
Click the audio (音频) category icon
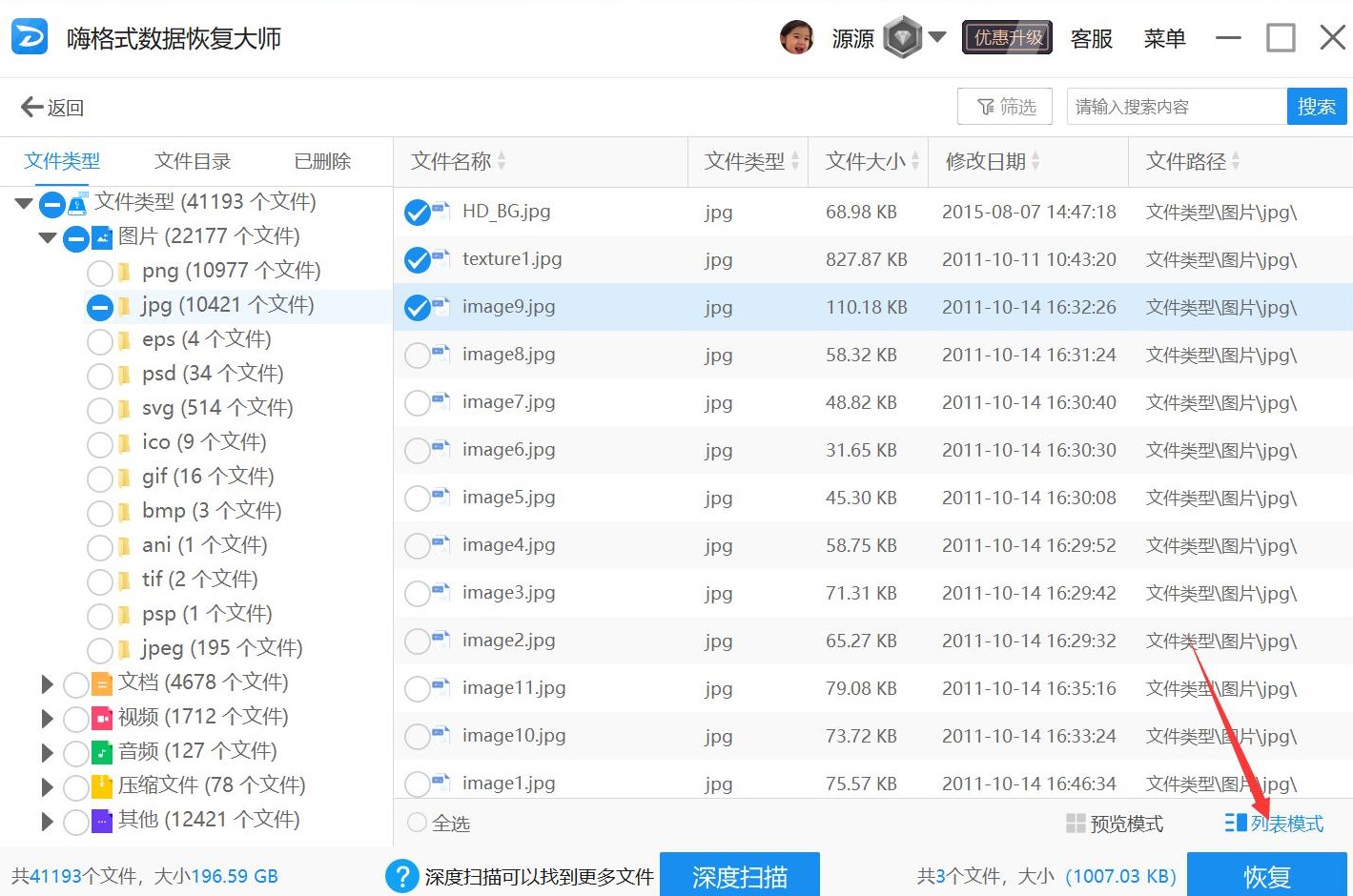[x=102, y=752]
